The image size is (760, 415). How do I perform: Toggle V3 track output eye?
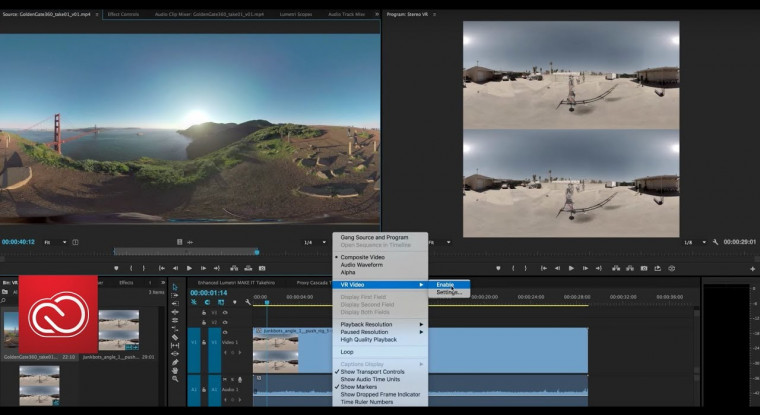(225, 313)
